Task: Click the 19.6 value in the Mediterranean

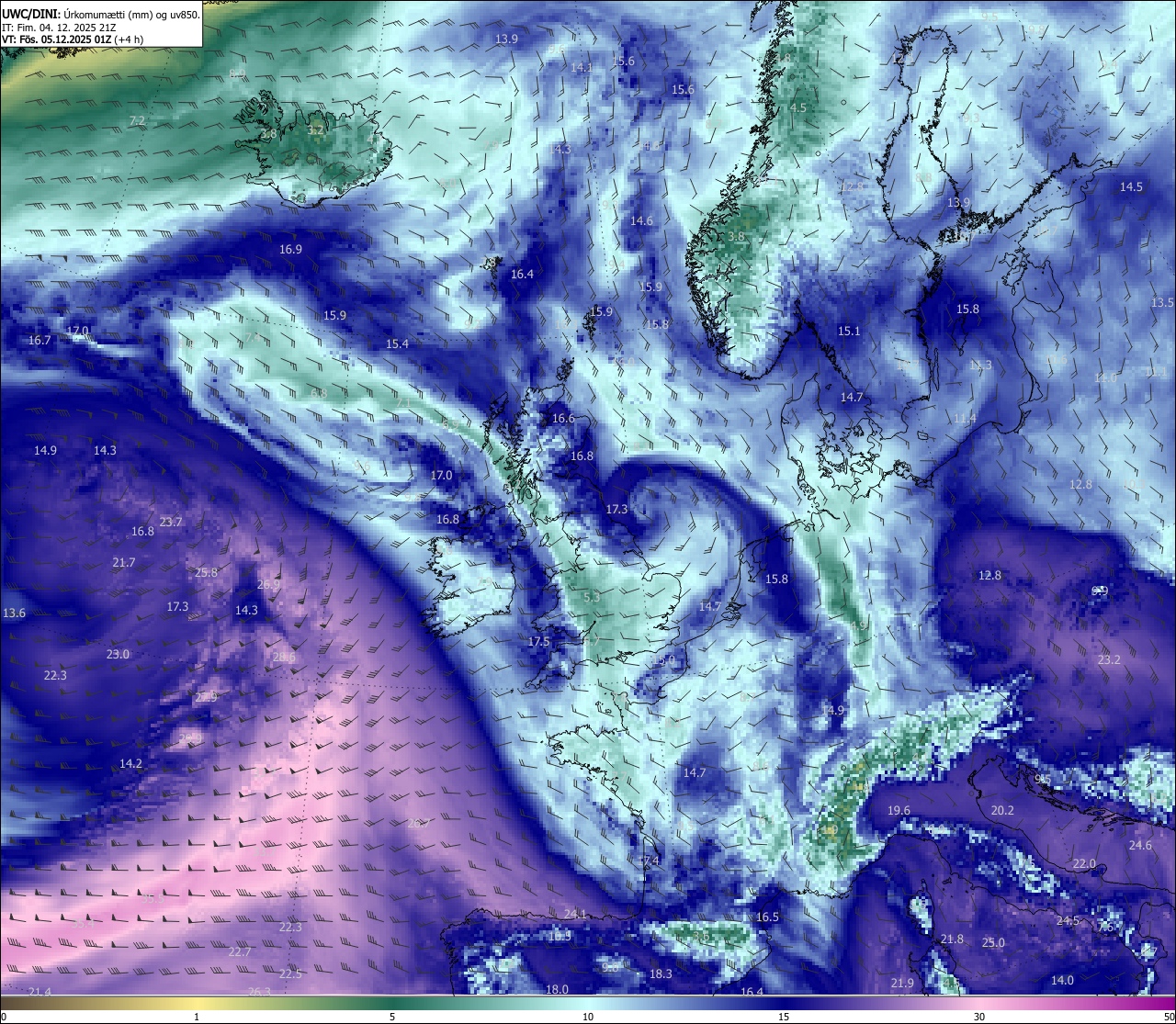Action: tap(899, 810)
